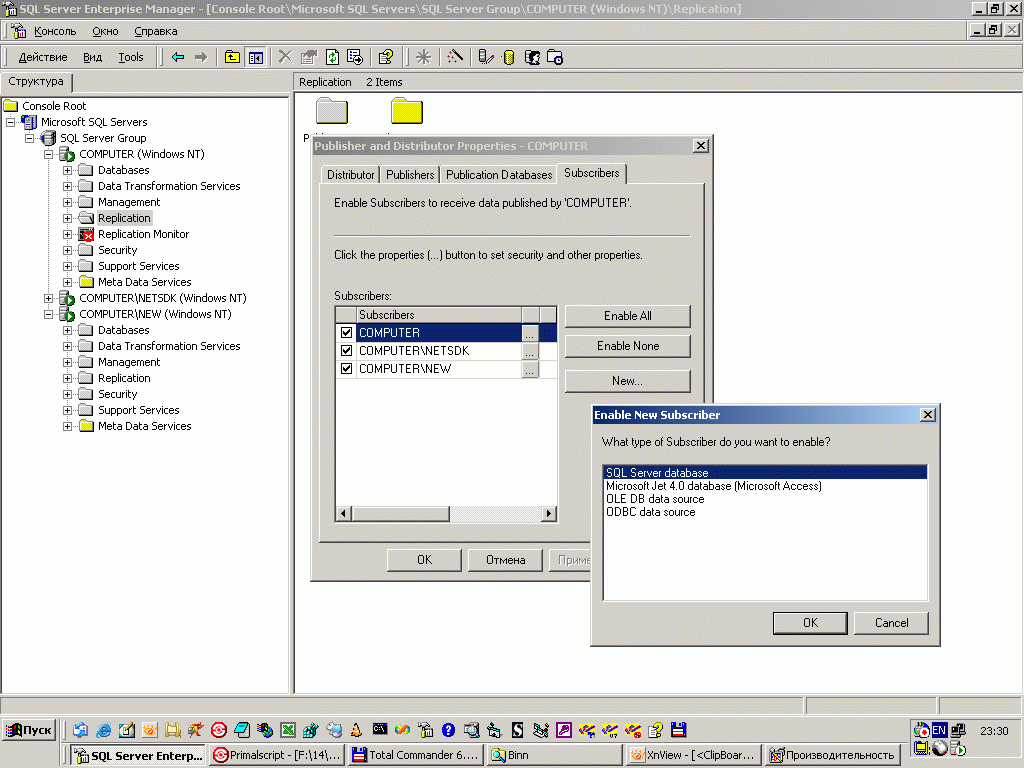Uncheck the COMPUTER\NEW subscriber checkbox
Image resolution: width=1024 pixels, height=768 pixels.
point(346,369)
